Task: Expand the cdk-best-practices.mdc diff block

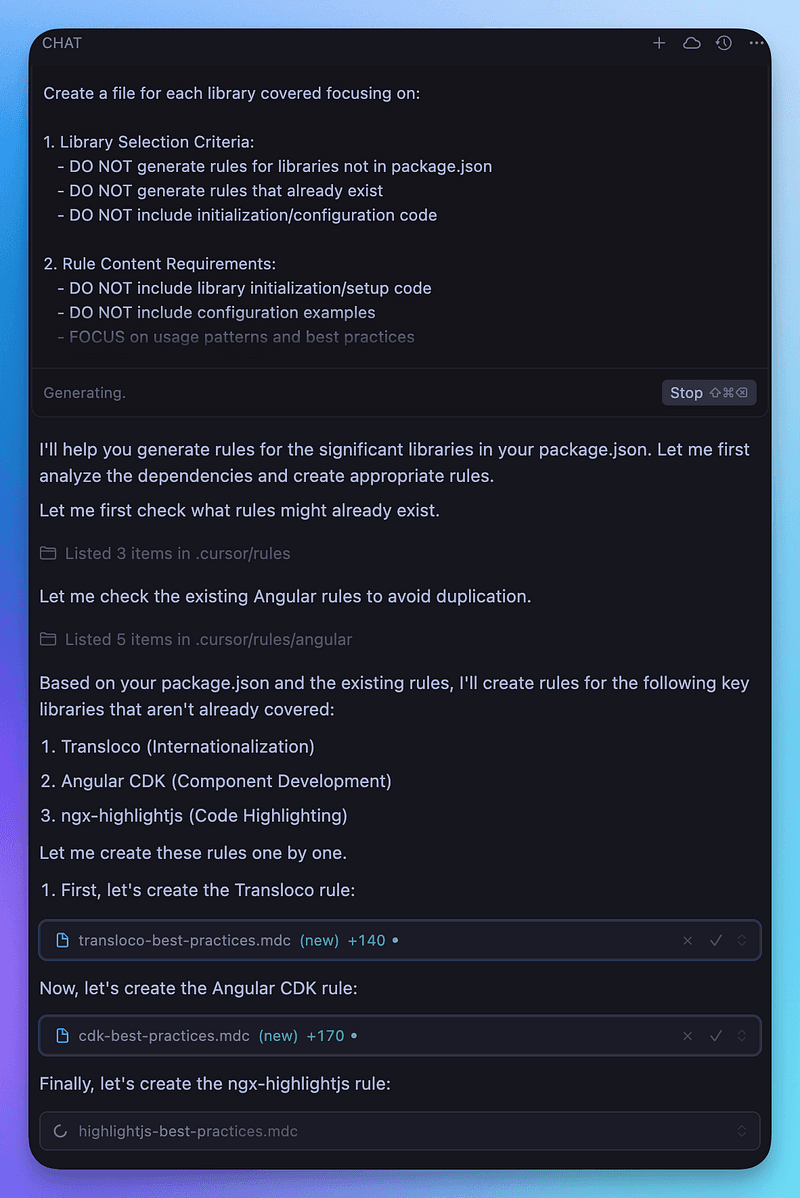Action: pyautogui.click(x=742, y=1036)
